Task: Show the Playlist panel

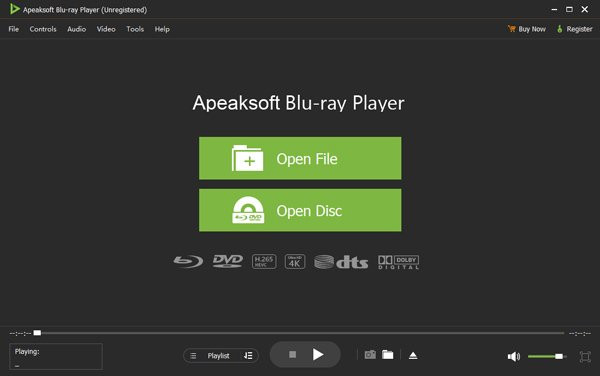Action: [218, 356]
